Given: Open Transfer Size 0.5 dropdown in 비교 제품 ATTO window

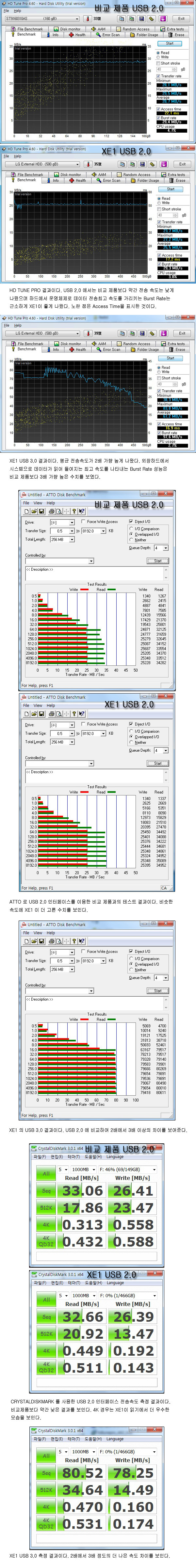Looking at the screenshot, I should pos(72,531).
